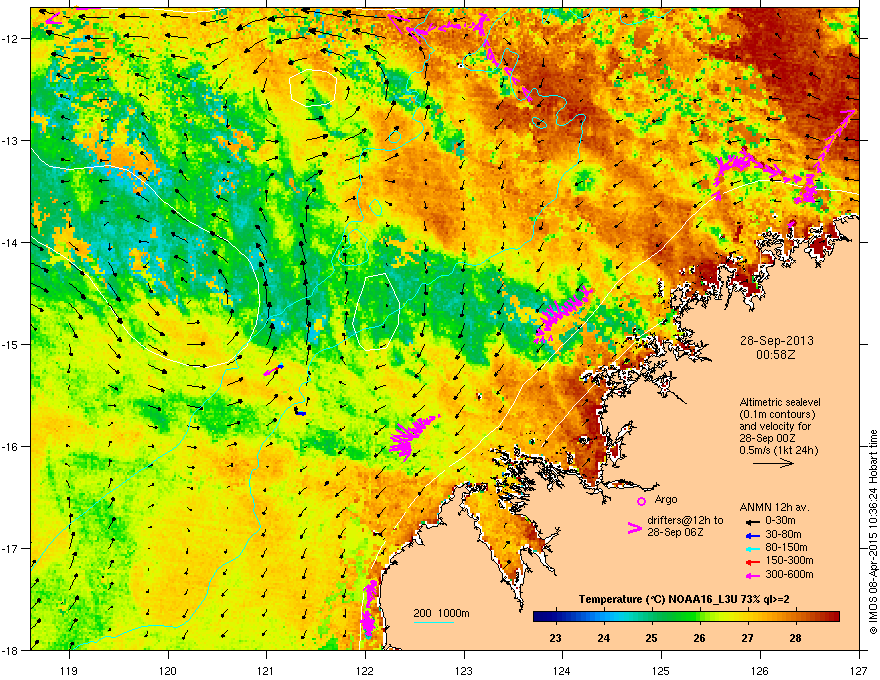The width and height of the screenshot is (880, 680).
Task: Click the '80-150m' depth label
Action: [786, 548]
